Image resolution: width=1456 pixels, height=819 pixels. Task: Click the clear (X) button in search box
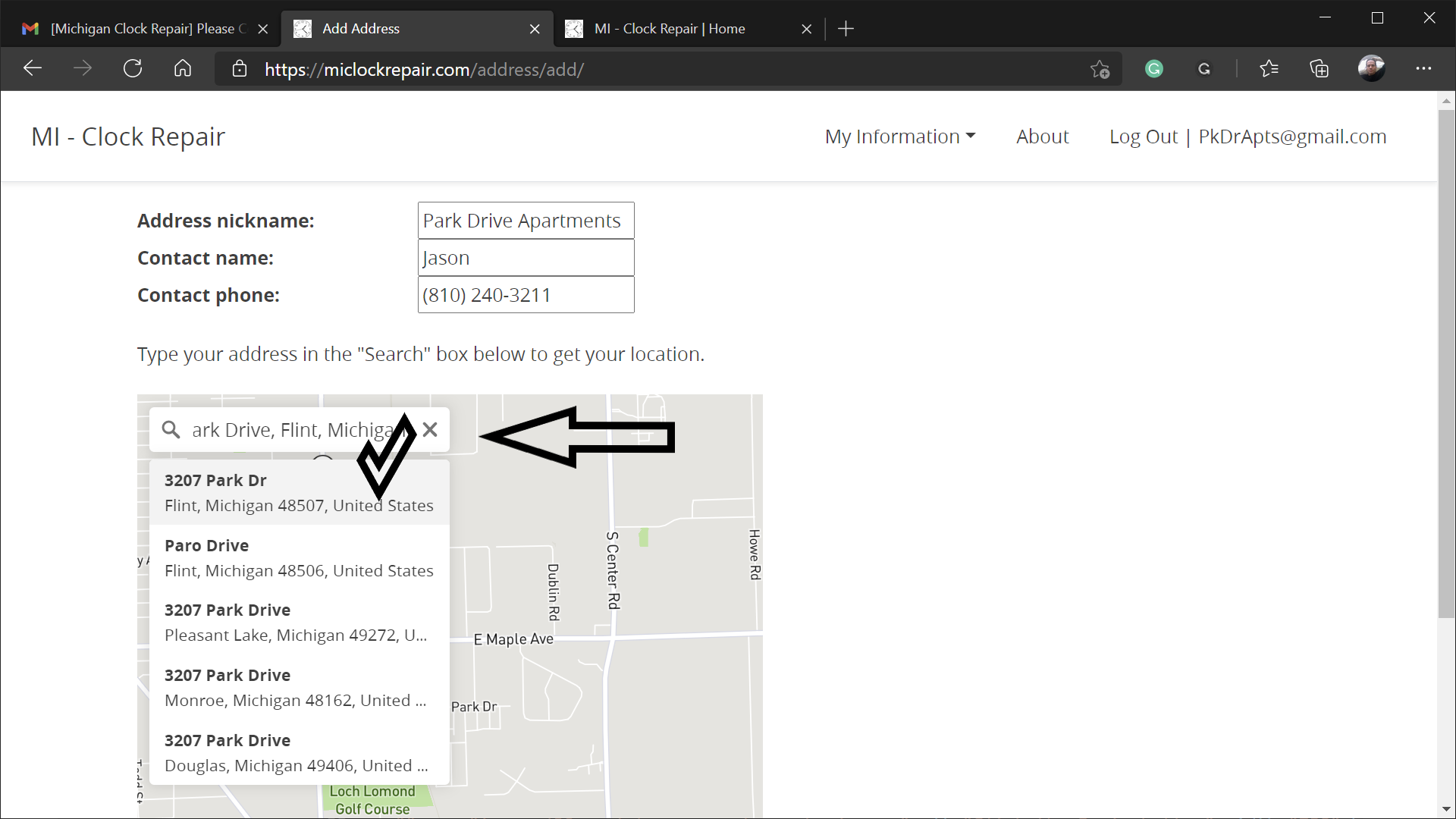point(430,430)
